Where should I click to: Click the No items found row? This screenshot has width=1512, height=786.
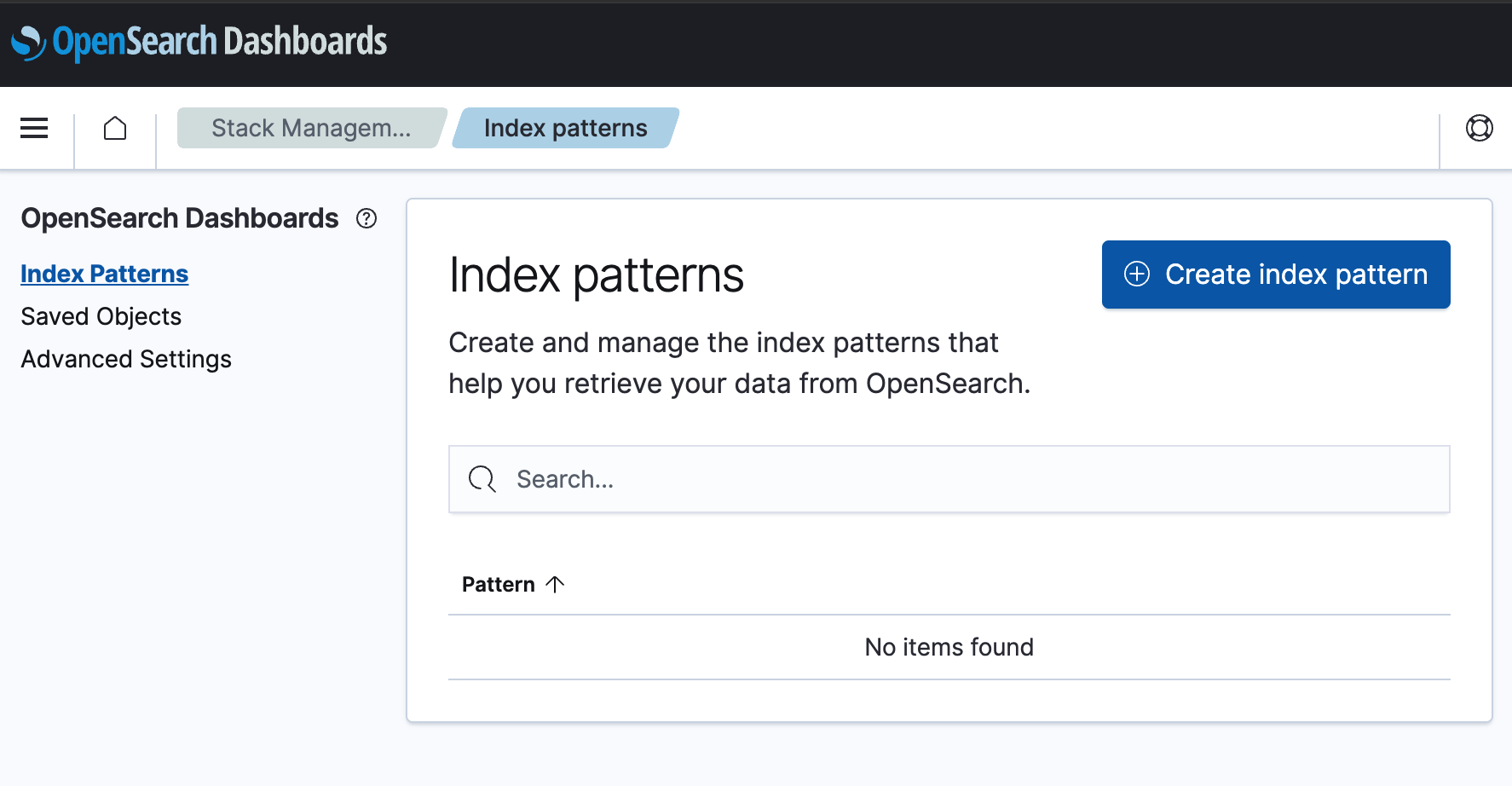coord(949,648)
